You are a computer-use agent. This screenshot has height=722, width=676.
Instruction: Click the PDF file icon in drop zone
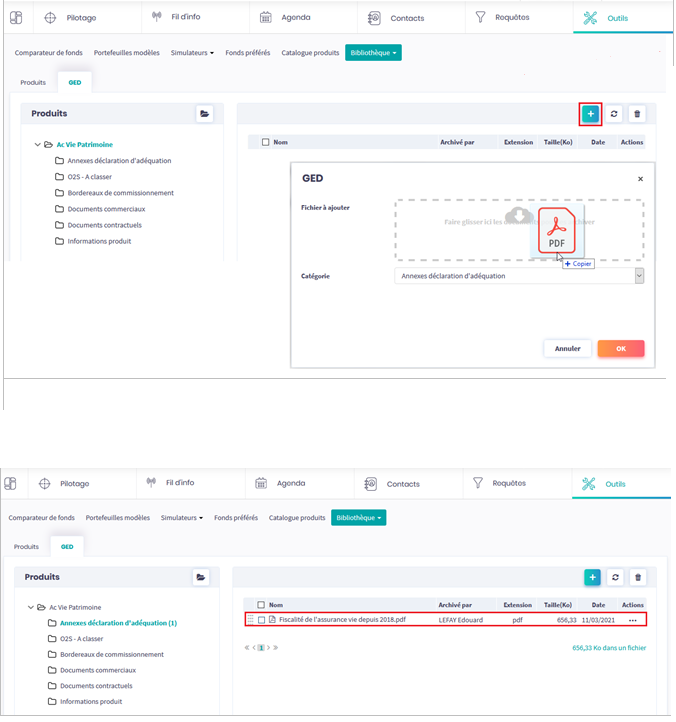coord(556,230)
